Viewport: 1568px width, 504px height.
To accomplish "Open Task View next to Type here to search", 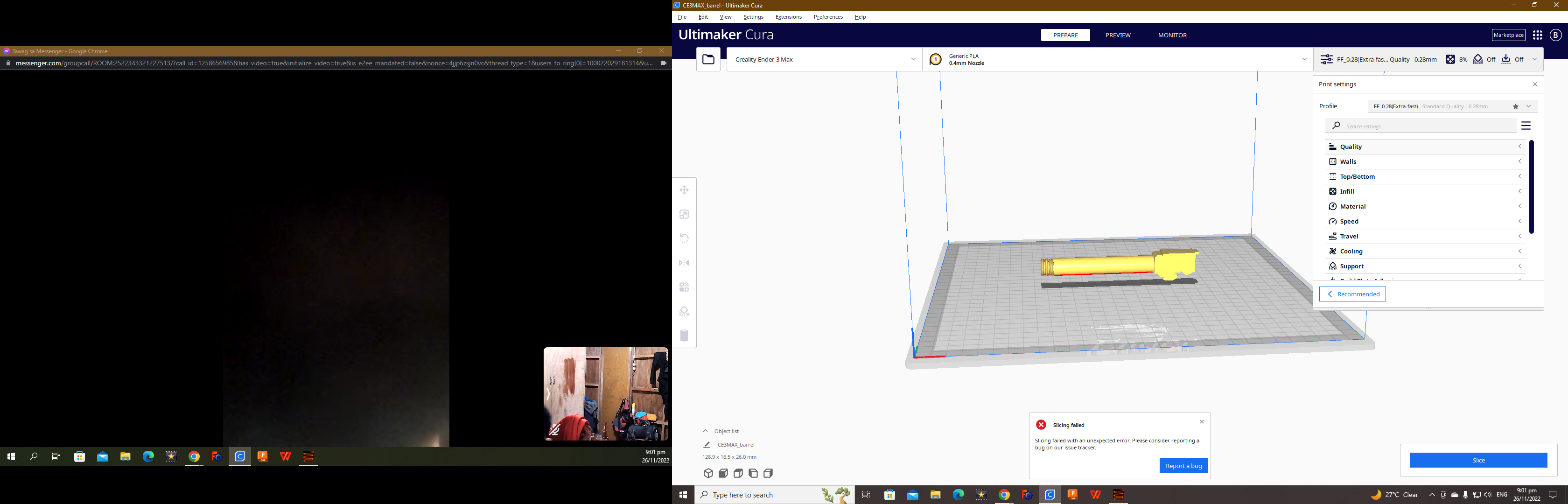I will [x=866, y=495].
